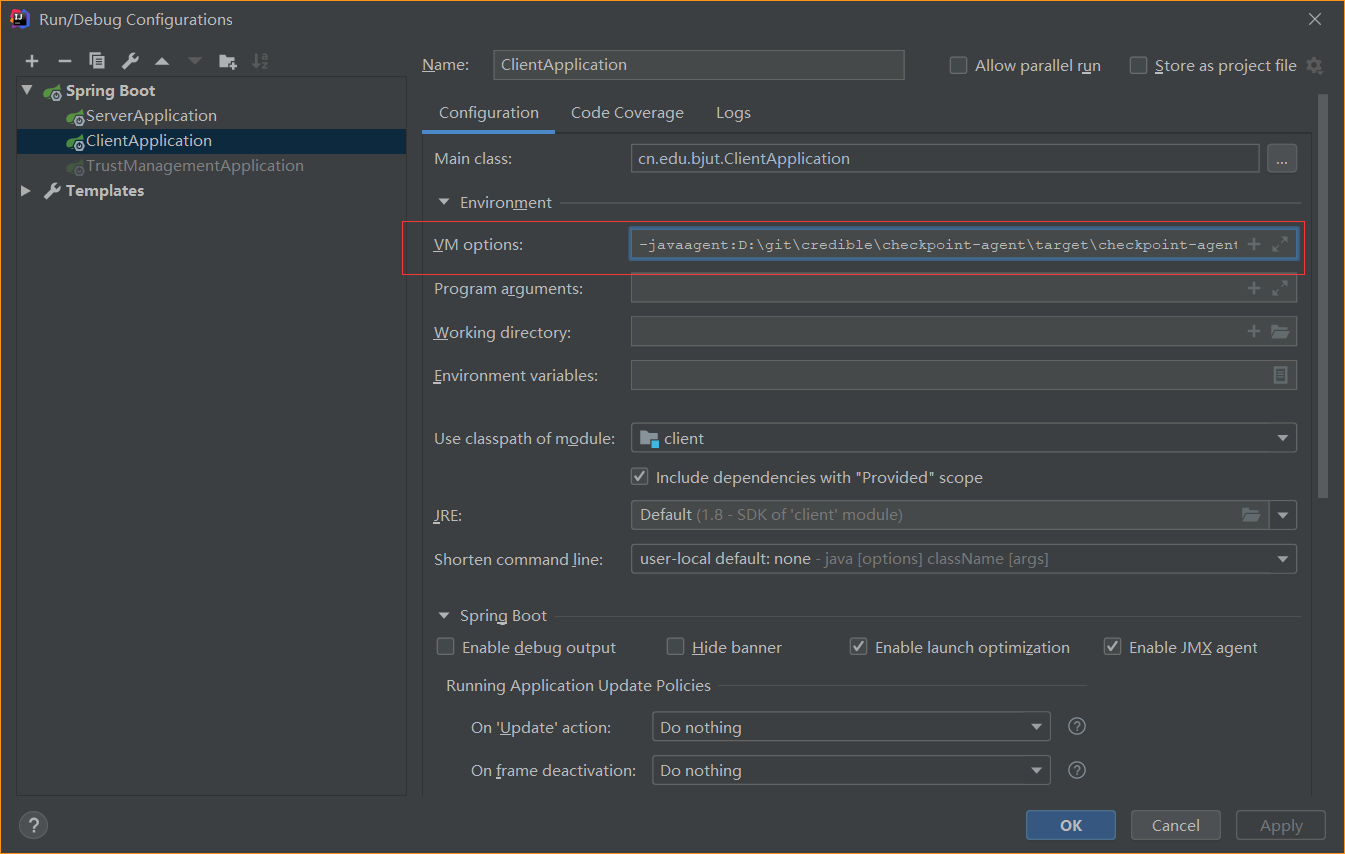The image size is (1345, 854).
Task: Select ServerApplication in the configuration tree
Action: point(151,116)
